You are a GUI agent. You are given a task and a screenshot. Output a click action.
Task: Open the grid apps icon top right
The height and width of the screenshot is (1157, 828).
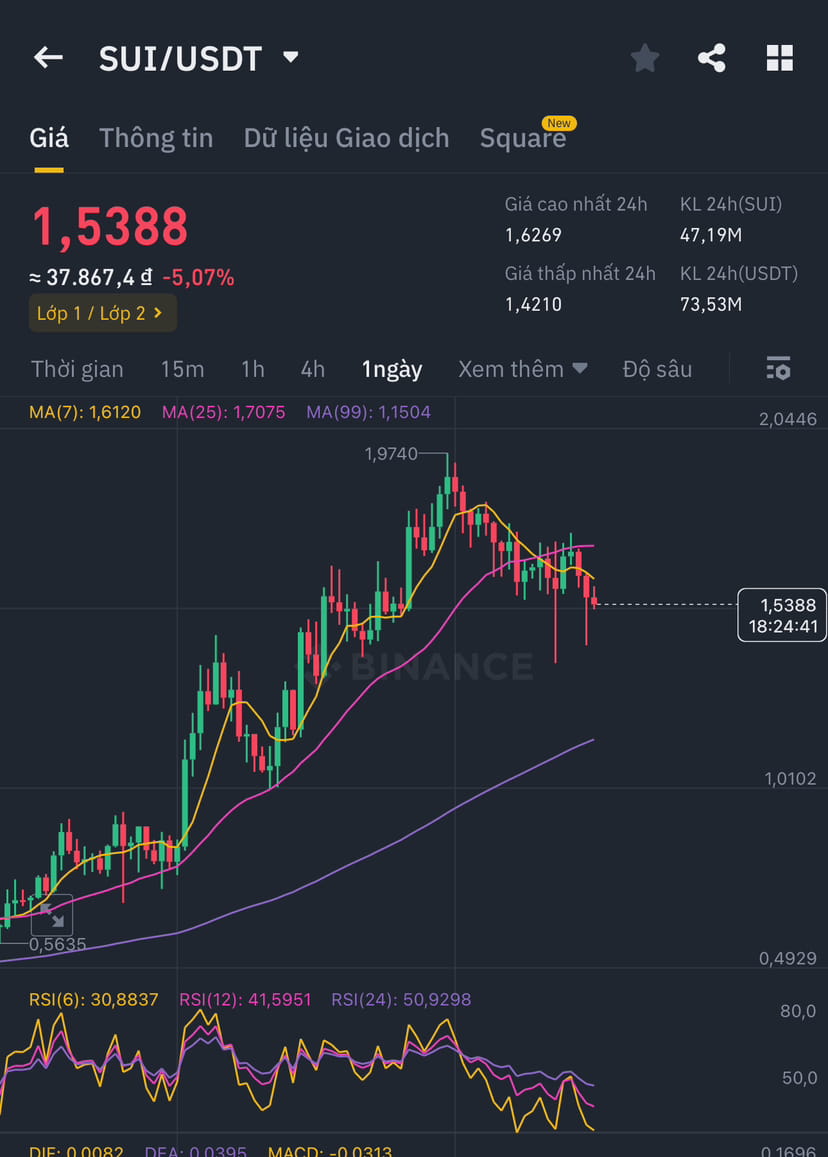point(779,58)
